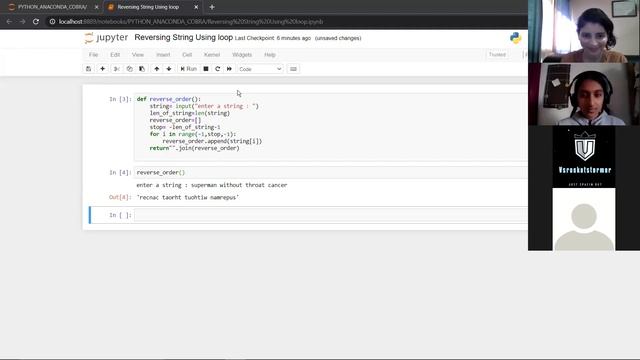Move selected cell down arrow
This screenshot has height=360, width=640.
tap(169, 69)
